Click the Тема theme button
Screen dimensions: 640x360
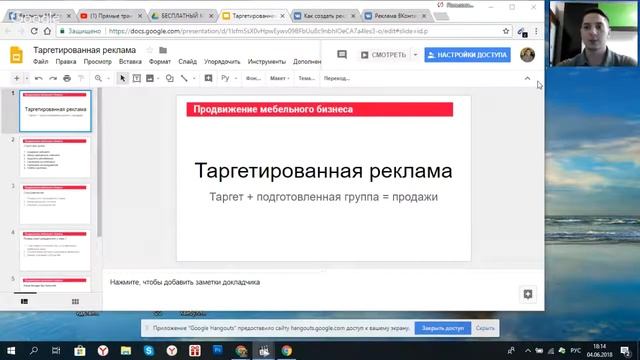307,78
